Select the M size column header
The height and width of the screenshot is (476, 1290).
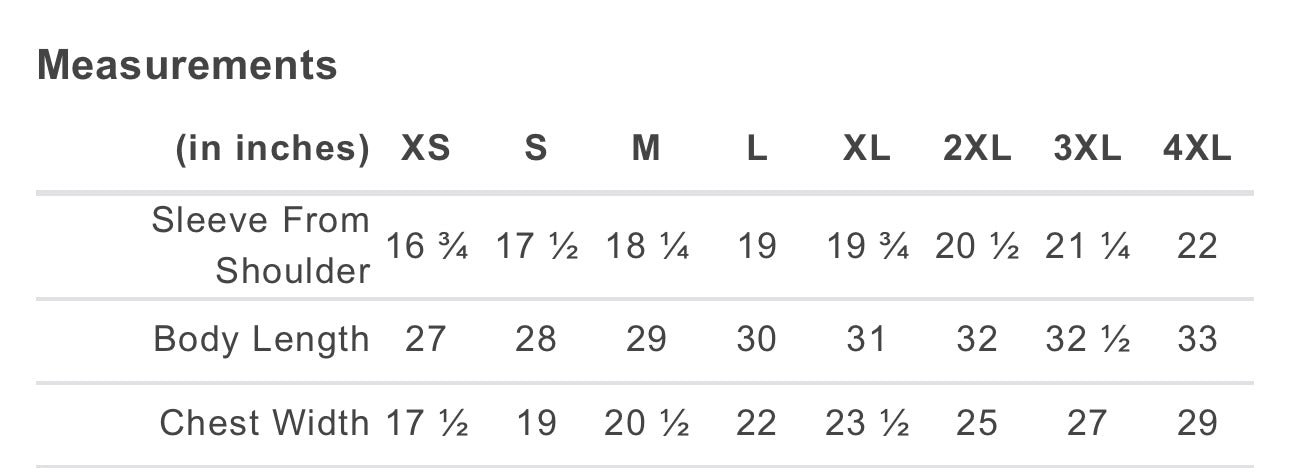tap(646, 149)
